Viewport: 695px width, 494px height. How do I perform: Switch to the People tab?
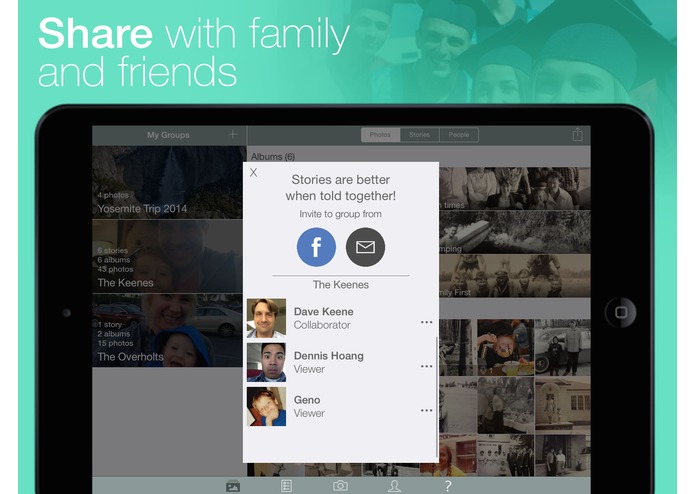point(459,135)
